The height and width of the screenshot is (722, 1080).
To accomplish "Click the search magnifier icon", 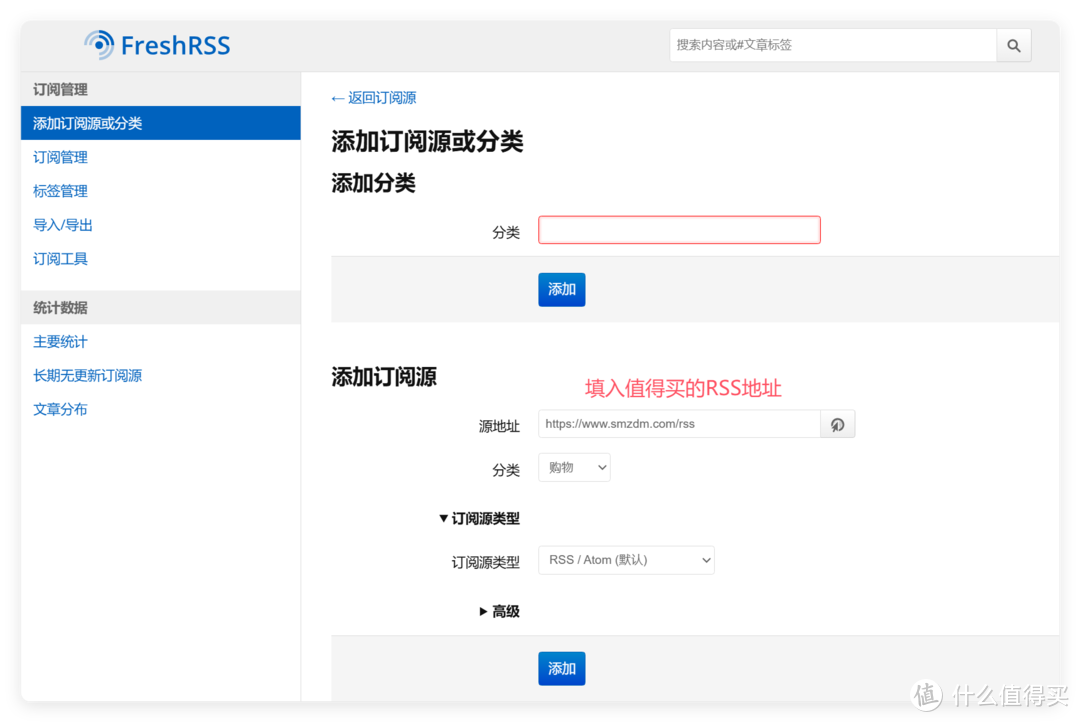I will [x=1013, y=45].
